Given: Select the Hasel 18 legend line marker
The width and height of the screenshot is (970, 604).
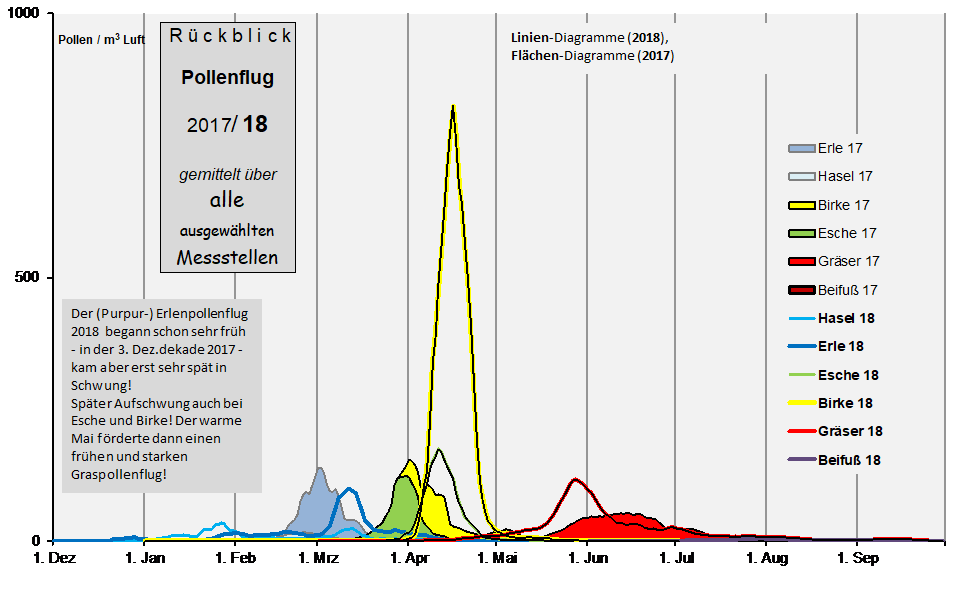Looking at the screenshot, I should (x=801, y=318).
